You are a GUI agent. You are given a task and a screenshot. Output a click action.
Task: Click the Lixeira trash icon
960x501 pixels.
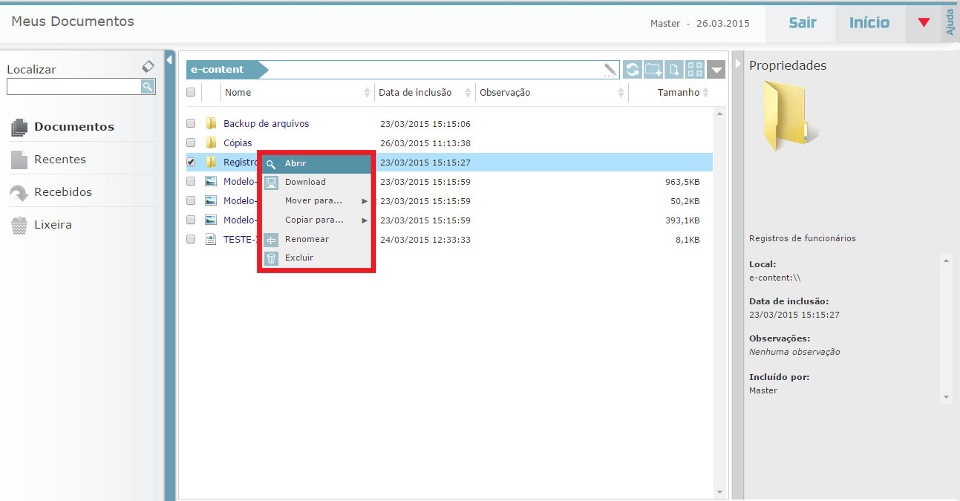point(19,225)
